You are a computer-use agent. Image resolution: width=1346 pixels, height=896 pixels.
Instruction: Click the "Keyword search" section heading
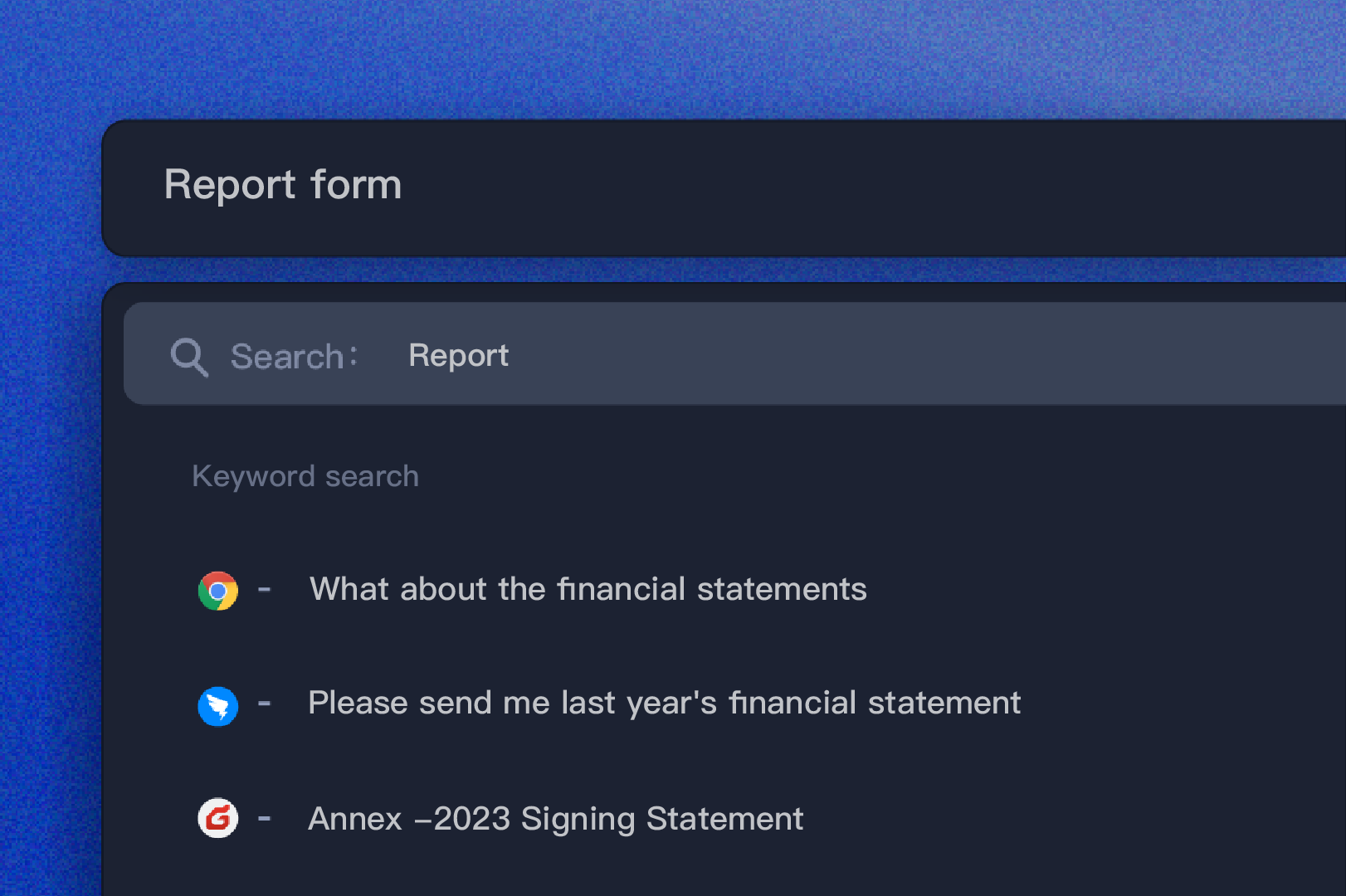tap(305, 476)
